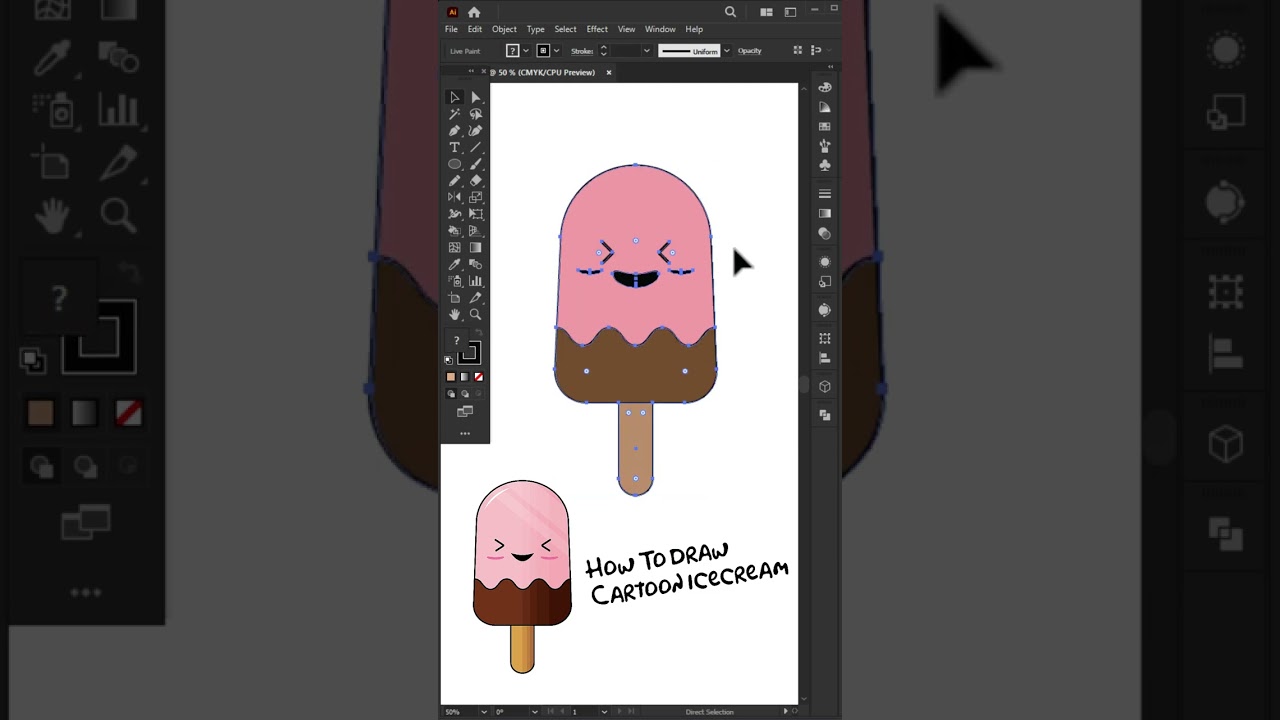This screenshot has width=1280, height=720.
Task: Select the Eyedropper tool
Action: tap(454, 264)
